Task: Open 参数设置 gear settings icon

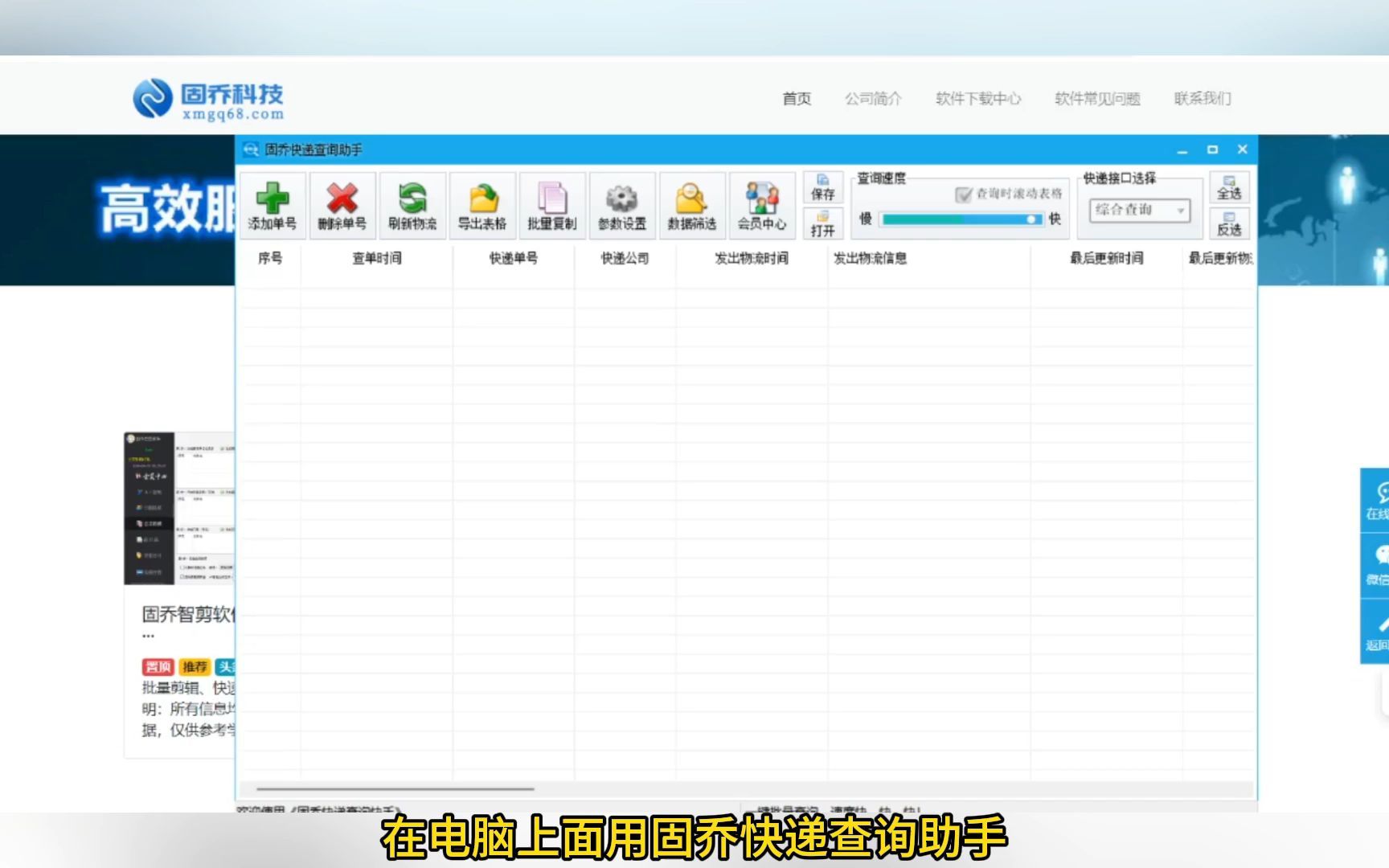Action: pos(622,206)
